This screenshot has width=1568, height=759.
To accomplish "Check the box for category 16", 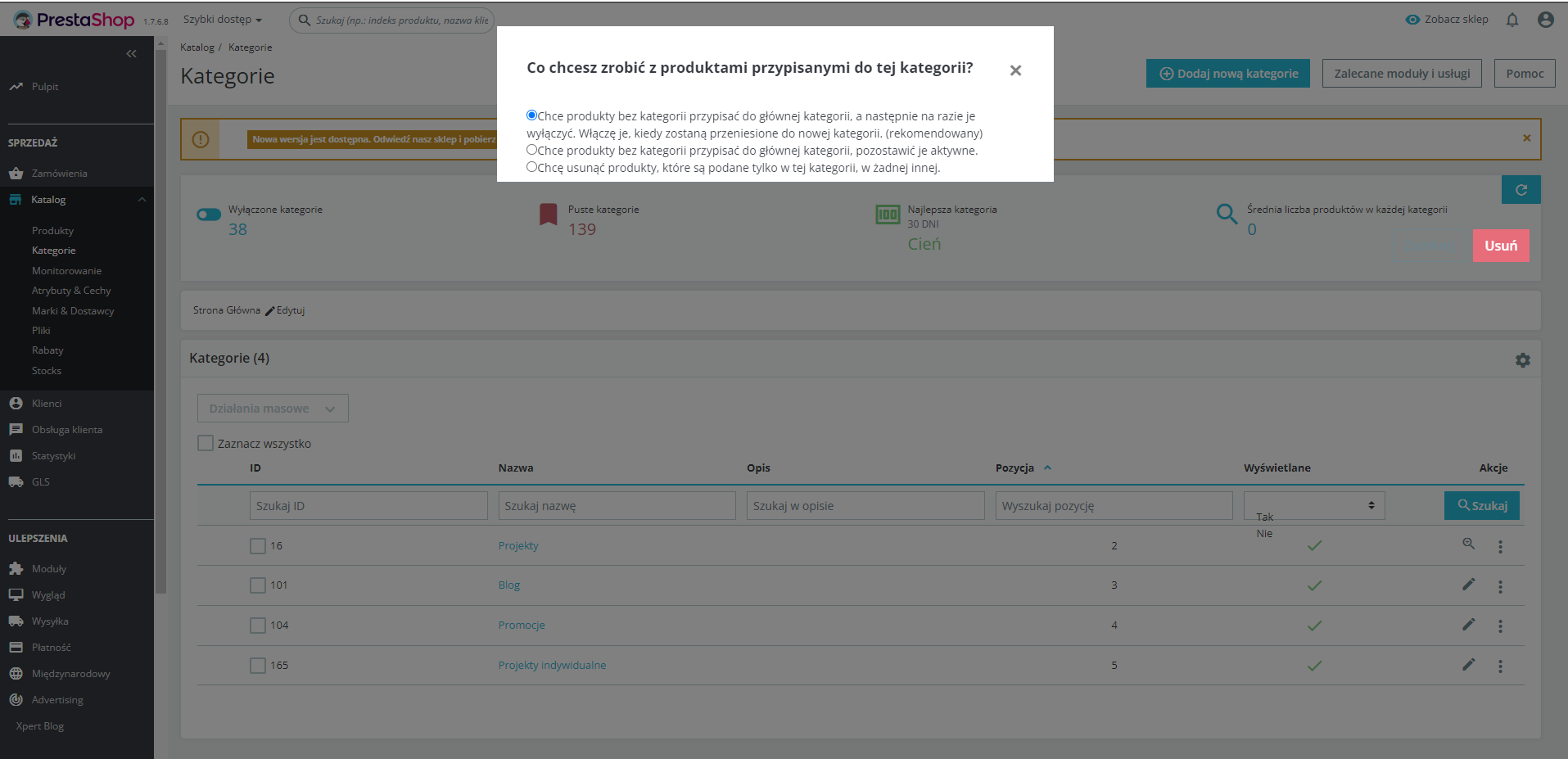I will coord(258,546).
